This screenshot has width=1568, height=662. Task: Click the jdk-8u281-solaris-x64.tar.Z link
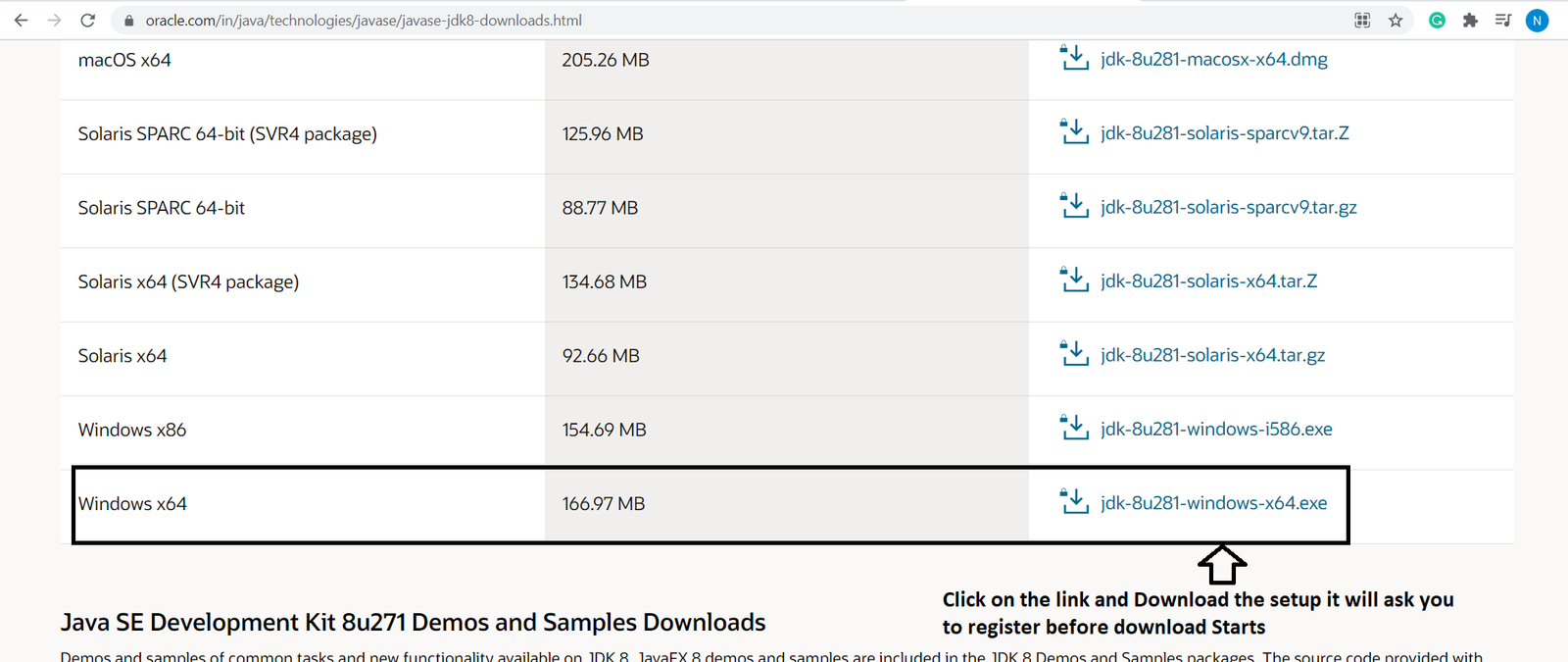[x=1208, y=281]
